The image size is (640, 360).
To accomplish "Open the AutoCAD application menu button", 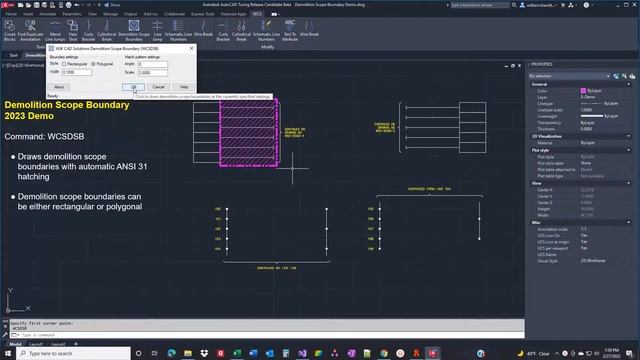I will coord(8,5).
